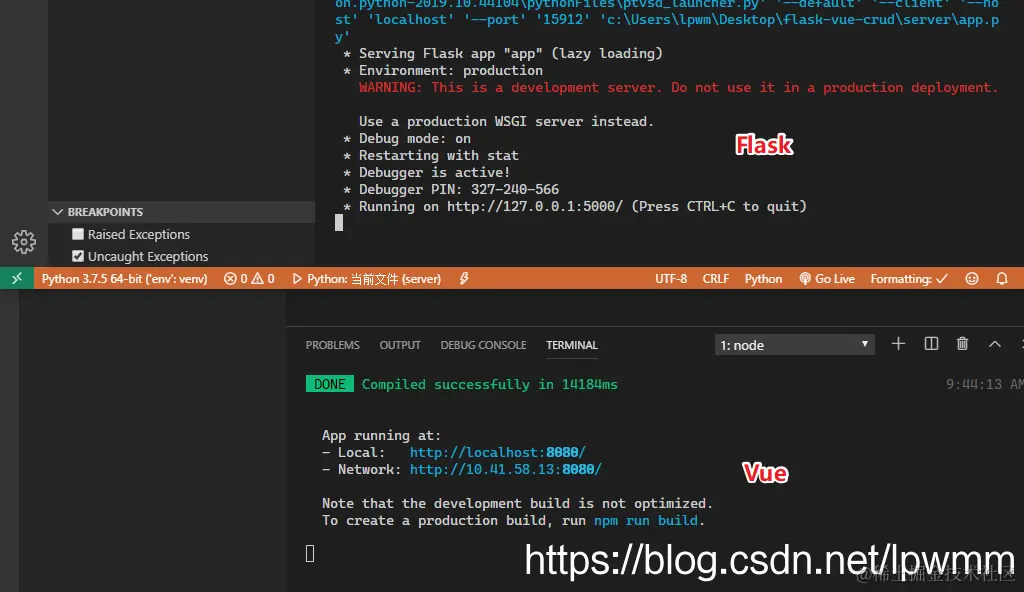Open http://localhost:8080/ link in terminal
Viewport: 1024px width, 592px height.
(x=498, y=452)
